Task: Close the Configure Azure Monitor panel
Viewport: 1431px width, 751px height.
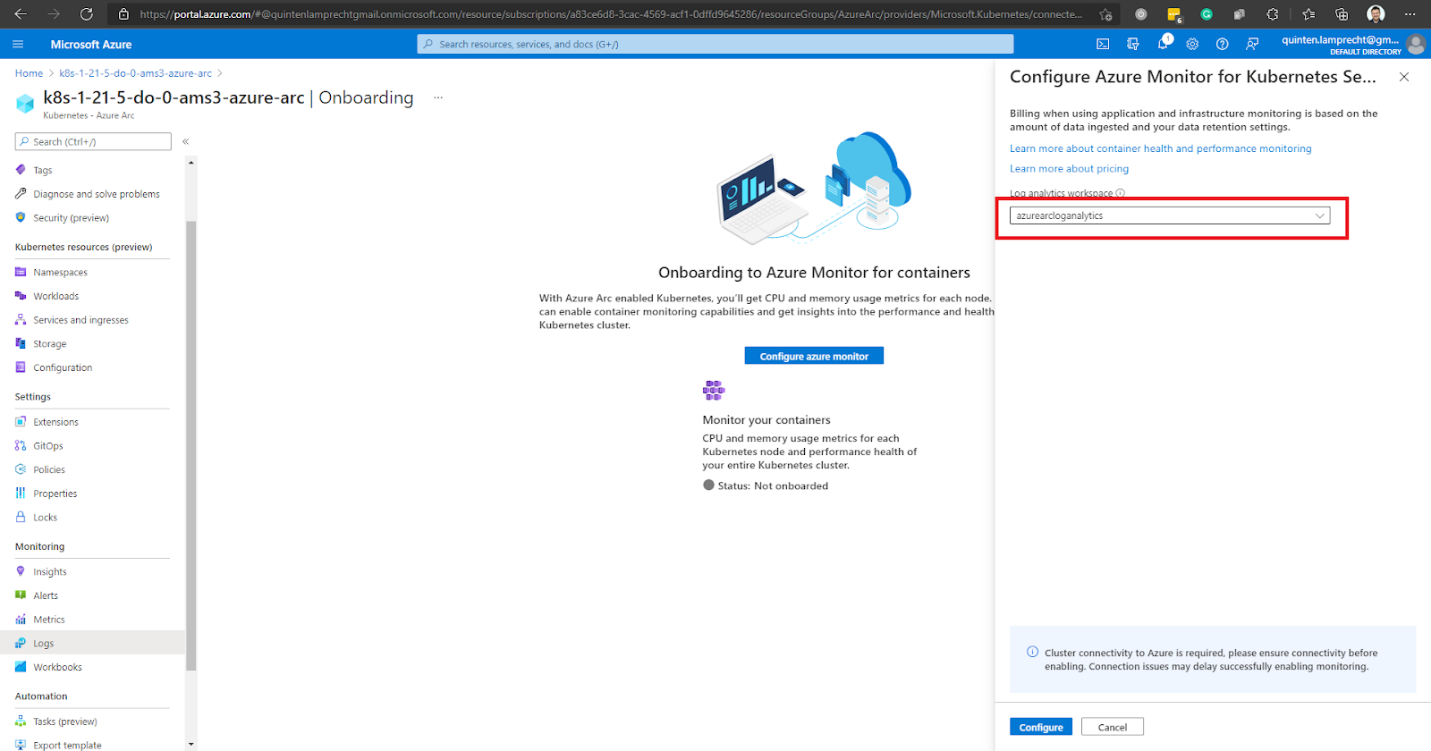Action: (1404, 77)
